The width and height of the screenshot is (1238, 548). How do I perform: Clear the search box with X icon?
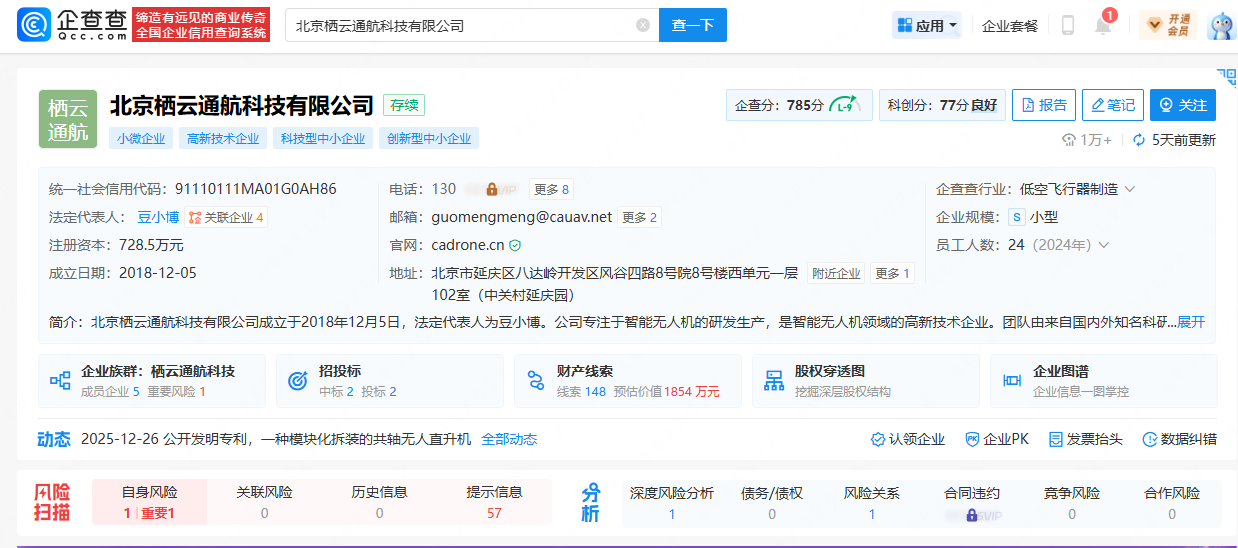click(642, 26)
